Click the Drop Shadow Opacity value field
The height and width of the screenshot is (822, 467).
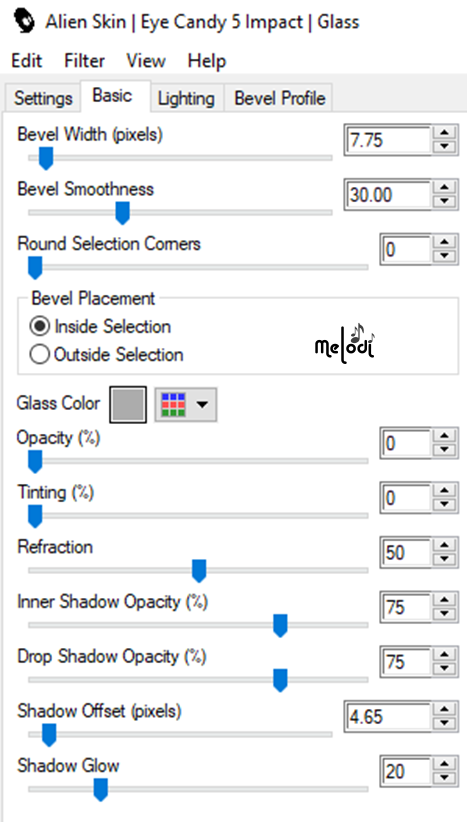tap(407, 662)
